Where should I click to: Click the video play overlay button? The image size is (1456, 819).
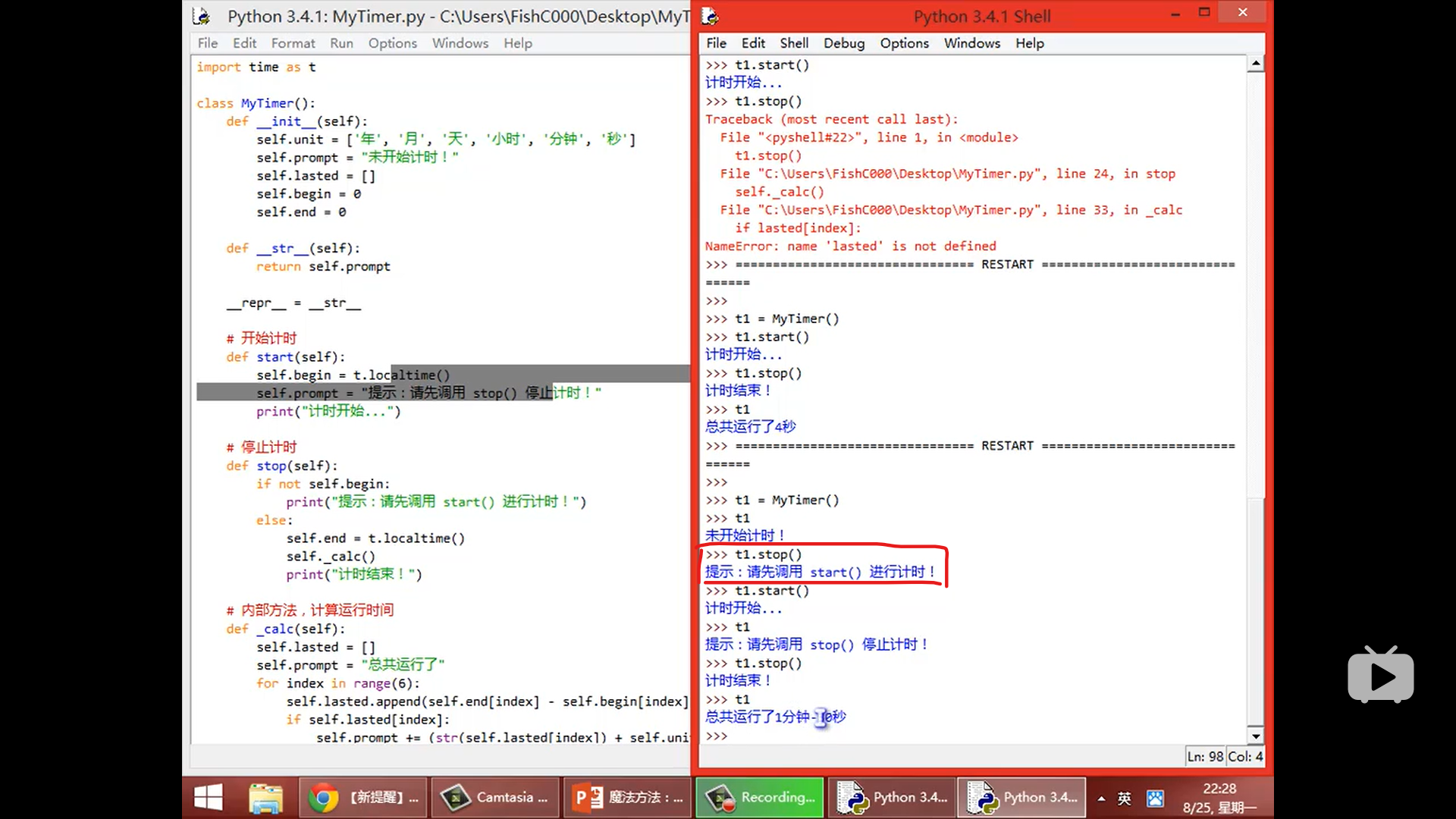[x=1381, y=675]
